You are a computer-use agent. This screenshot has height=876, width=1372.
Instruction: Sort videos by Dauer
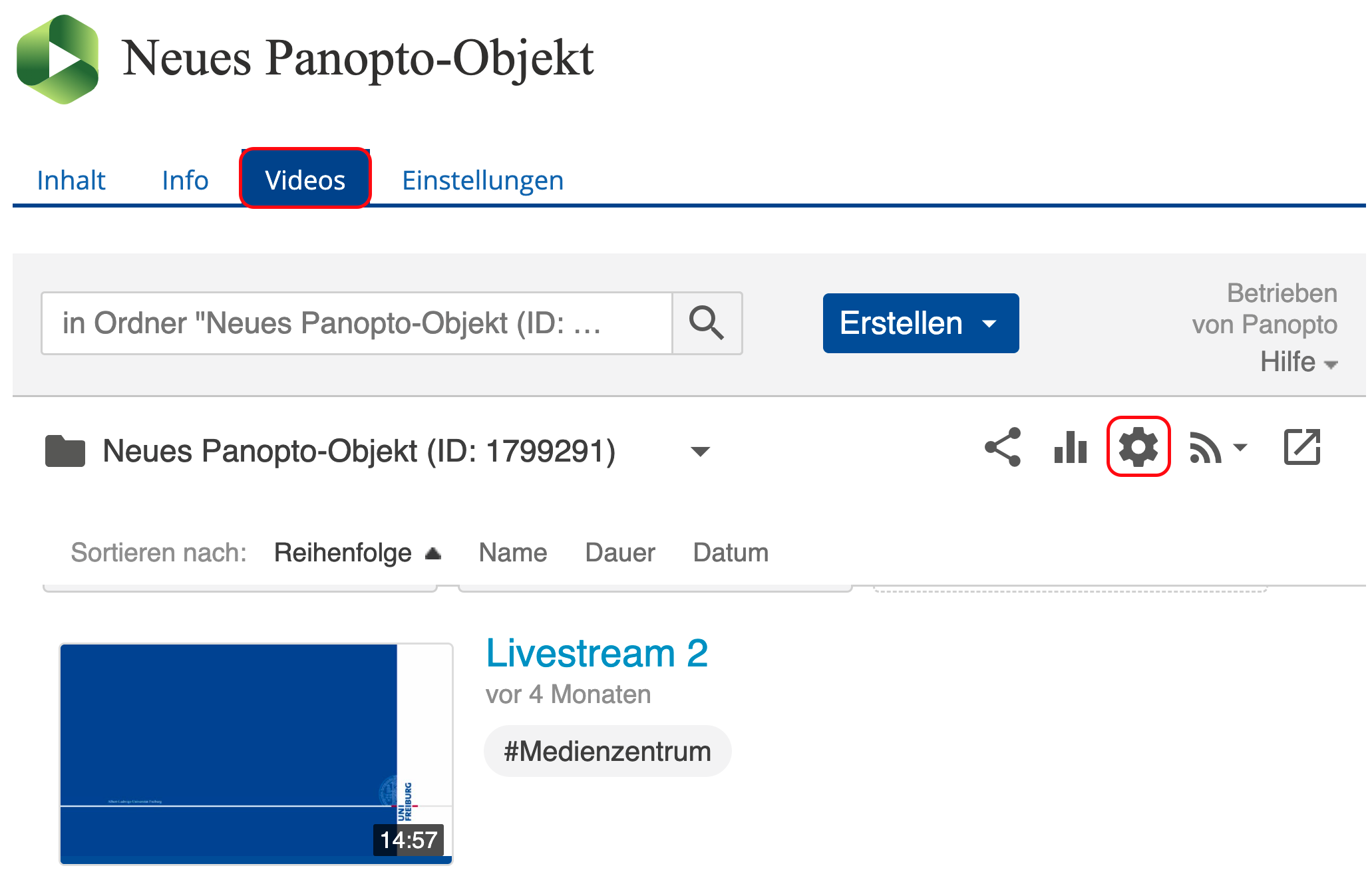point(619,553)
